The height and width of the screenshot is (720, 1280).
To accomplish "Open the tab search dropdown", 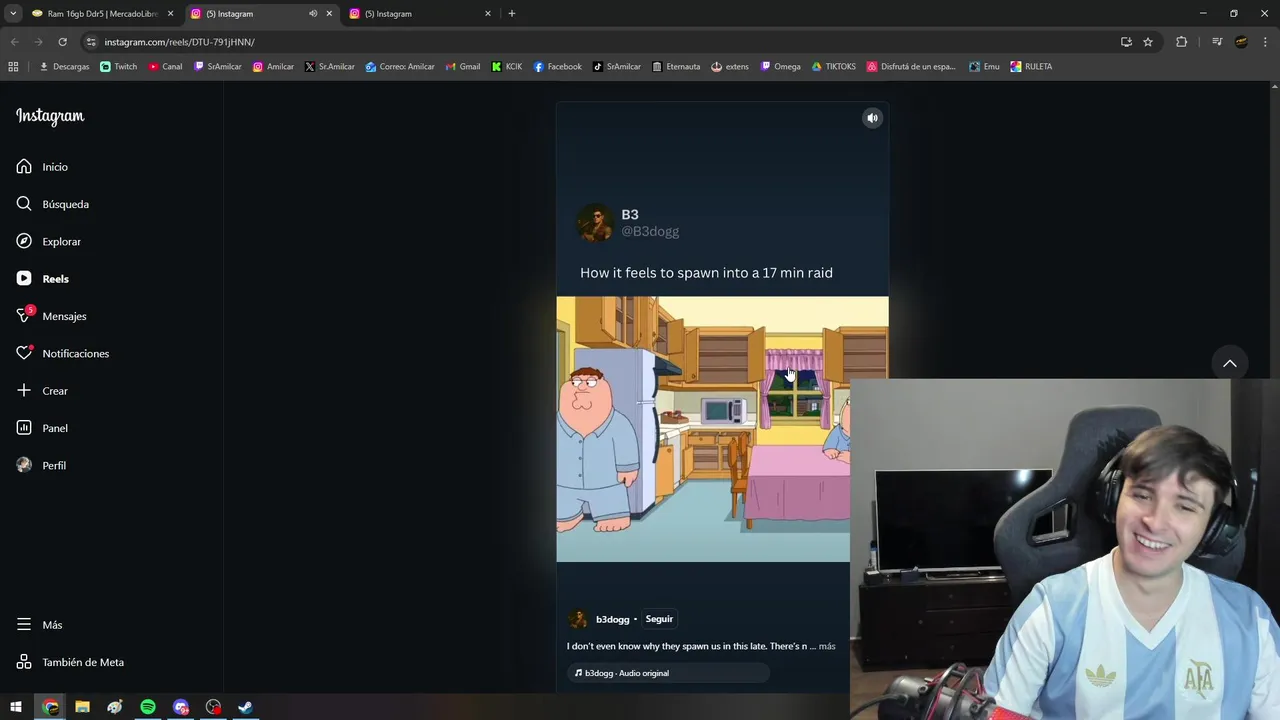I will 12,14.
